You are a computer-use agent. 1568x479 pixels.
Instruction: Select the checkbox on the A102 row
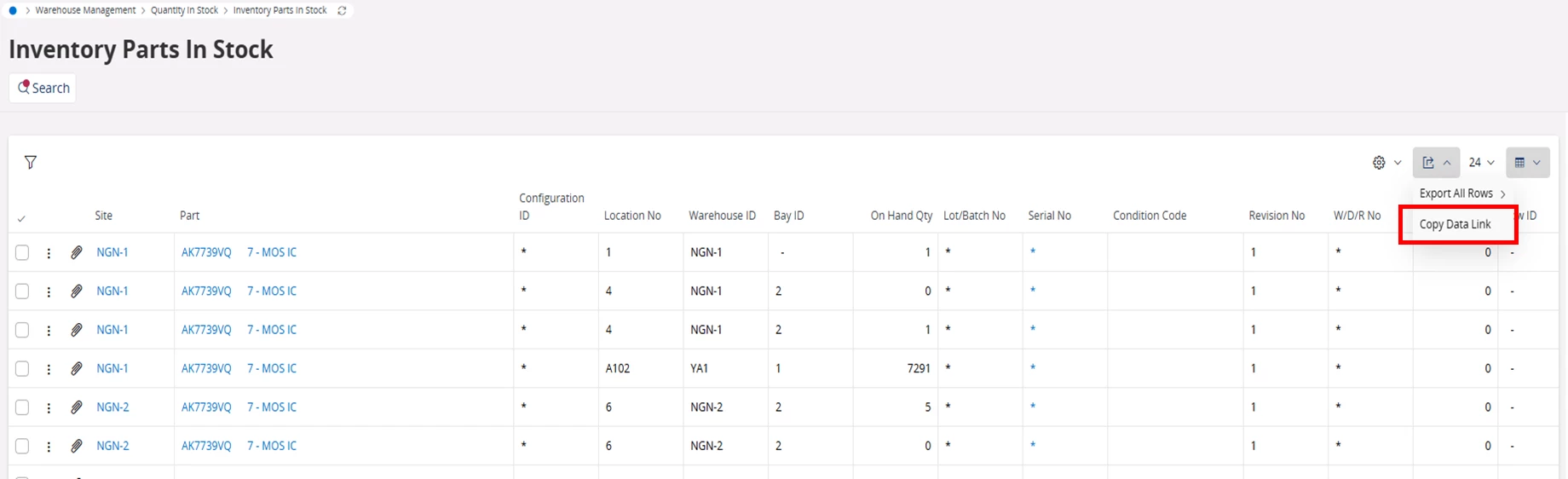click(22, 369)
